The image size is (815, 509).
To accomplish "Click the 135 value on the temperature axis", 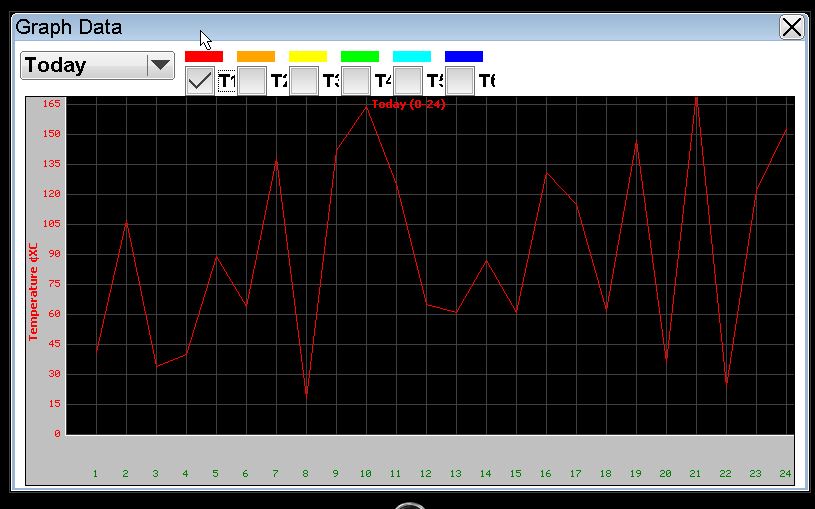I will pyautogui.click(x=51, y=164).
